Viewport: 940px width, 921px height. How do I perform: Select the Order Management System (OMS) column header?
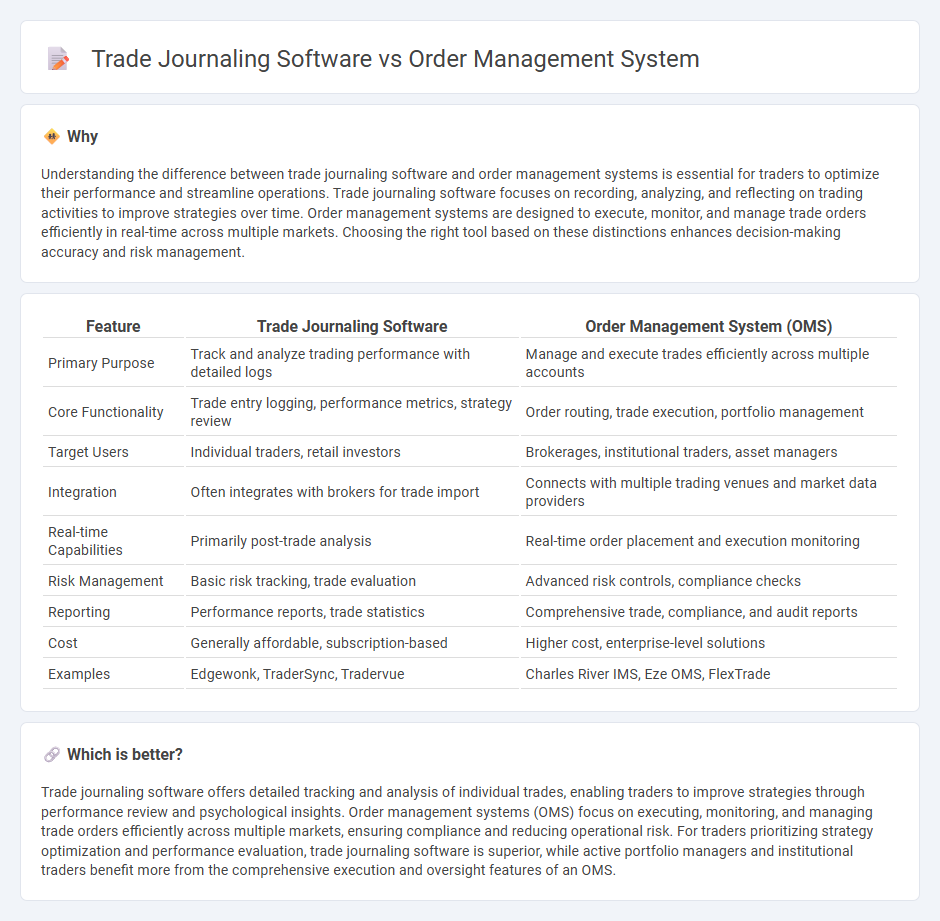coord(709,326)
